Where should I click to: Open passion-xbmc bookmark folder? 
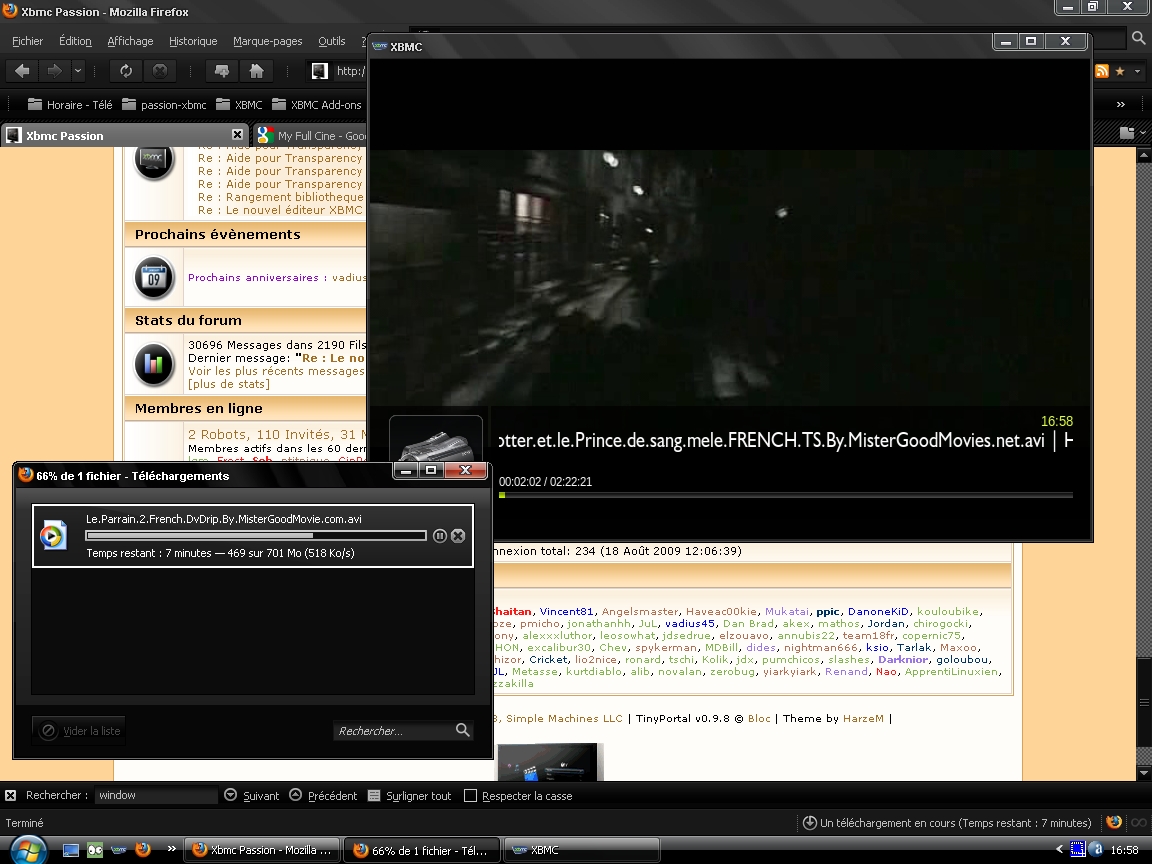coord(164,104)
